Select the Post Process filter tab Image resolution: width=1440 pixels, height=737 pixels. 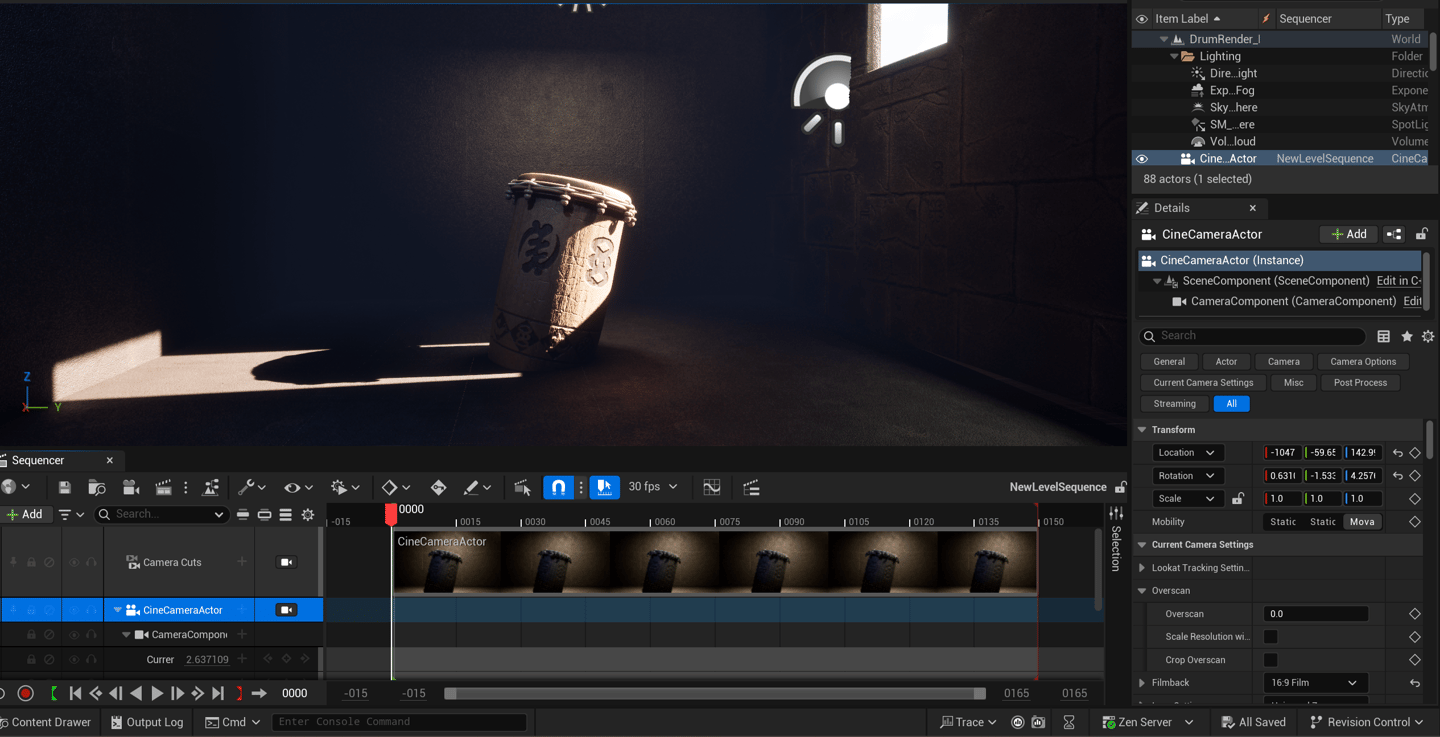[1360, 383]
